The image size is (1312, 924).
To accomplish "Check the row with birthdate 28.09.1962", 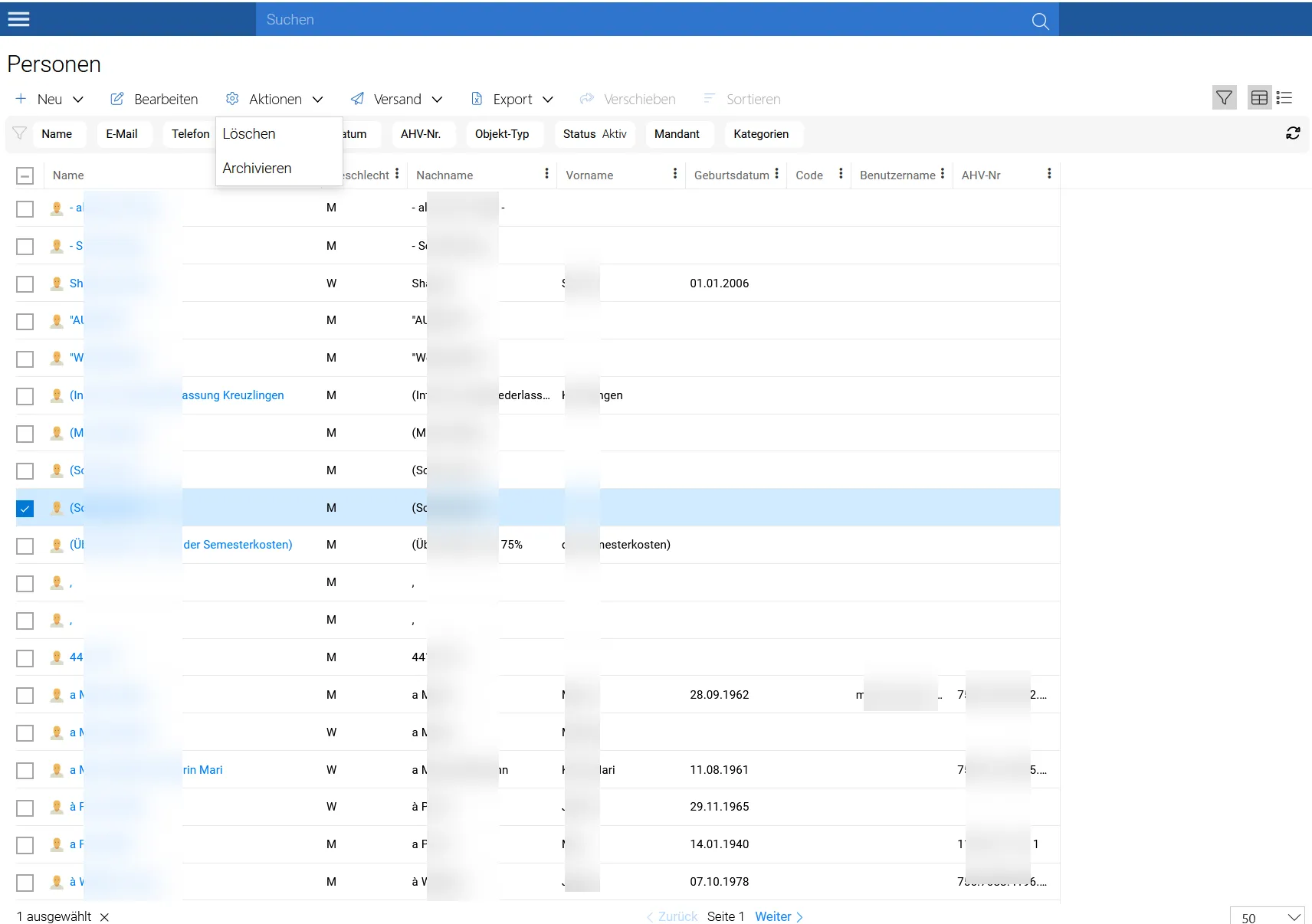I will pyautogui.click(x=25, y=695).
